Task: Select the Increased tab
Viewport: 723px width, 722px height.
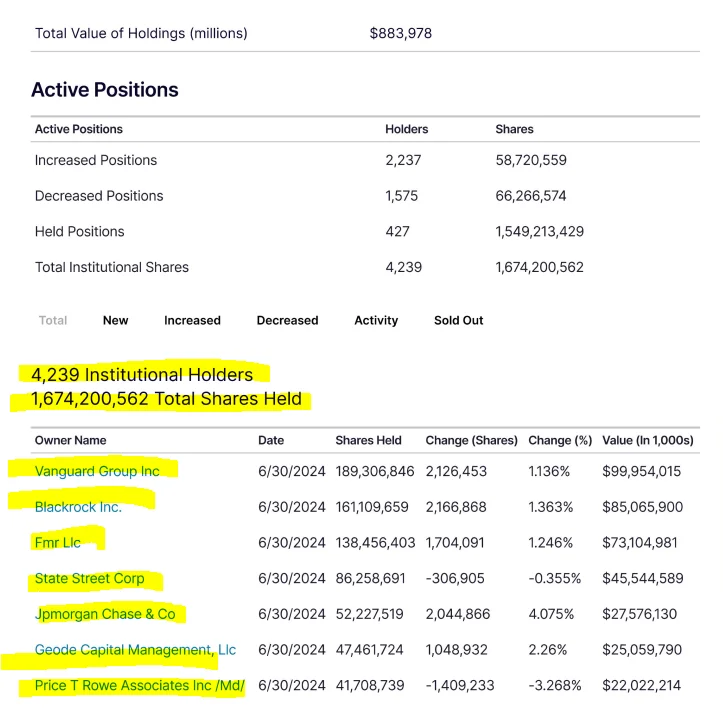Action: click(192, 320)
